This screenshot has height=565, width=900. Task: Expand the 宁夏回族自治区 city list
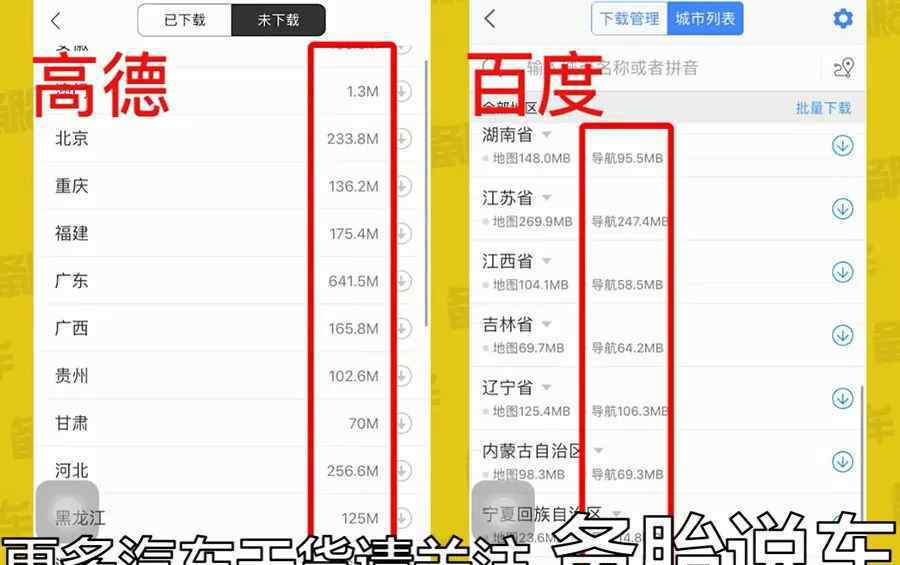pos(616,513)
